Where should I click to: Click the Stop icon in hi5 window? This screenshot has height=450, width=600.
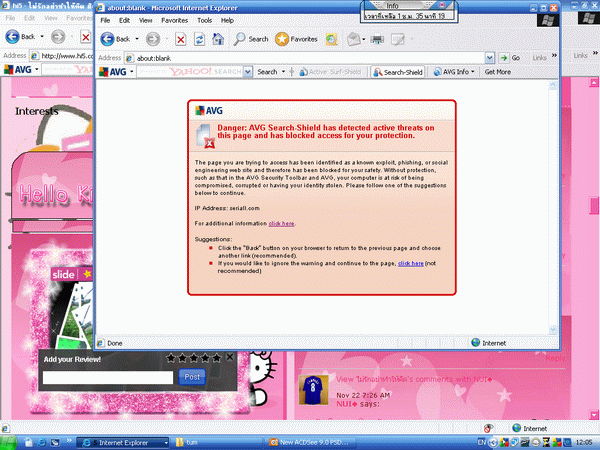click(86, 37)
